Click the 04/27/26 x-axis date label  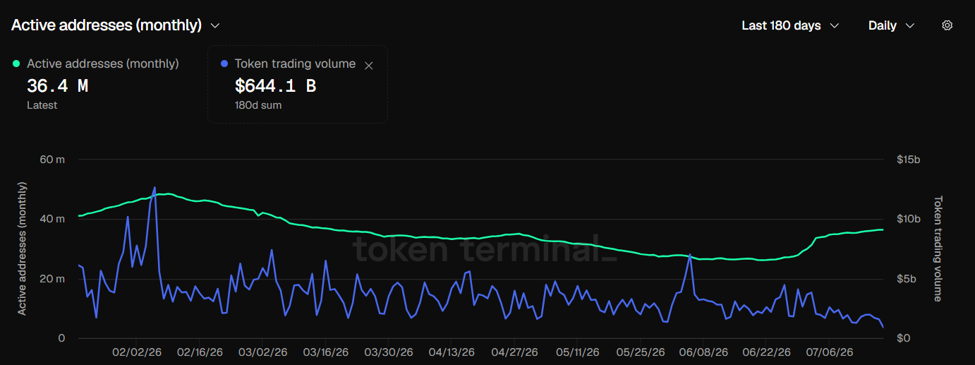click(514, 352)
